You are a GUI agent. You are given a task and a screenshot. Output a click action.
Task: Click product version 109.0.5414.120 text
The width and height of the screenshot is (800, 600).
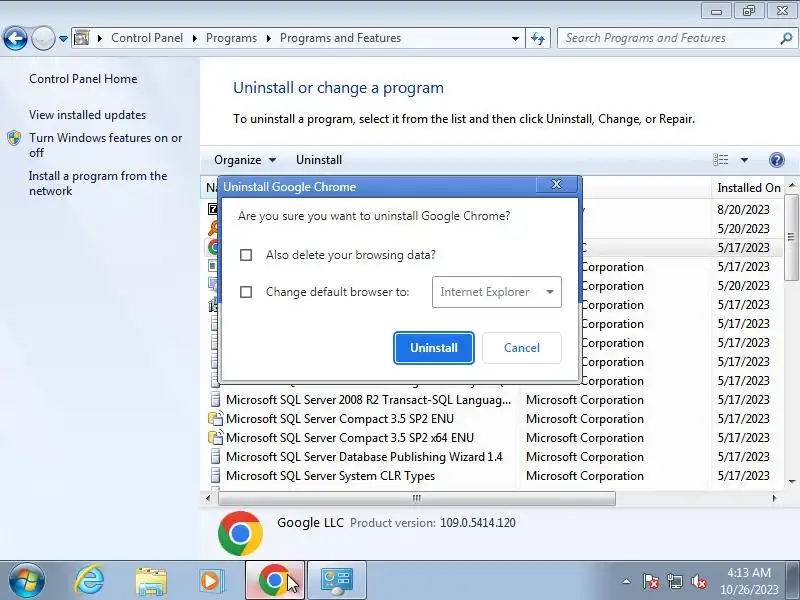pos(478,523)
